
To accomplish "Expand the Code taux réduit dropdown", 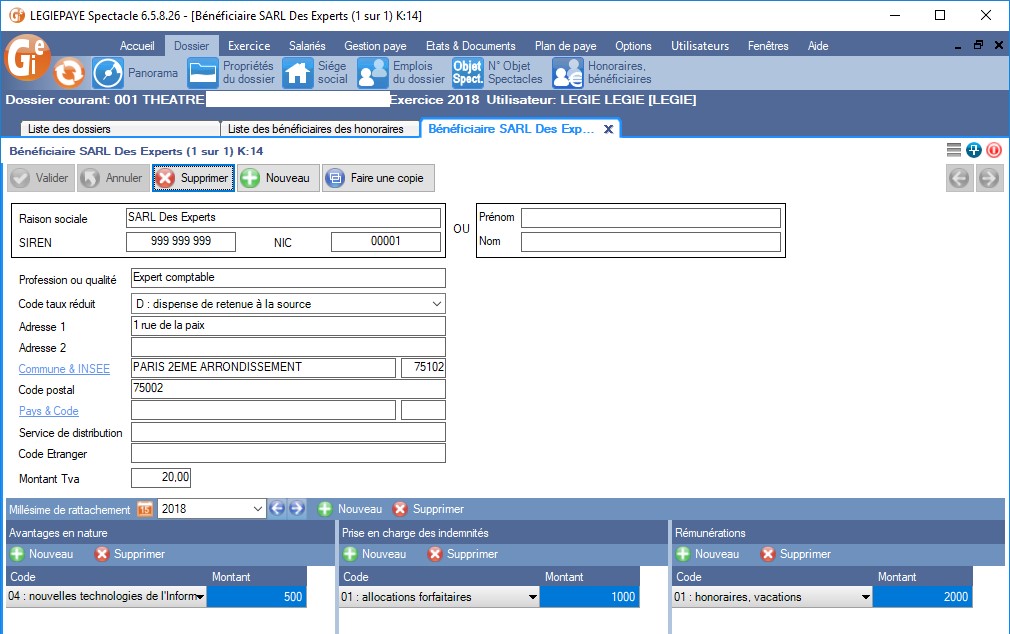I will coord(436,304).
